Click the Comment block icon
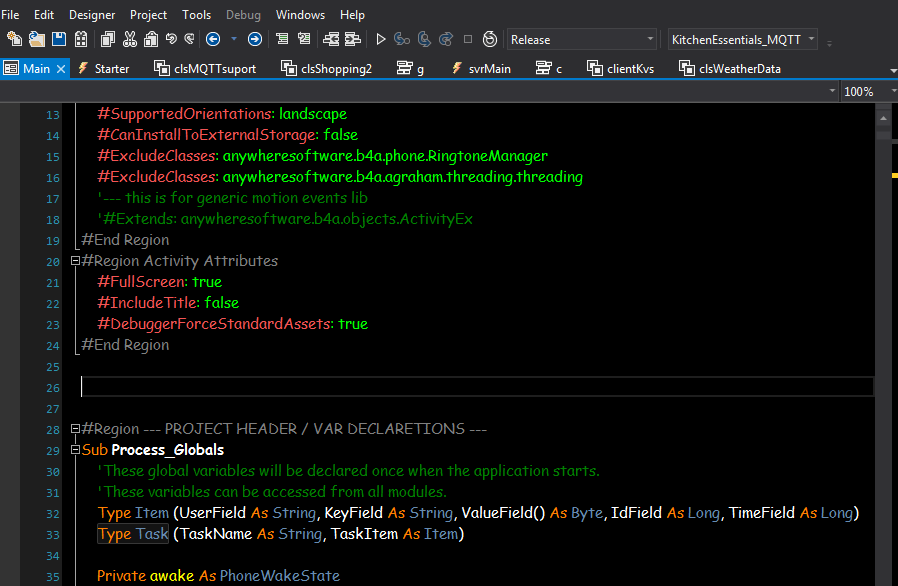The image size is (898, 586). point(282,39)
